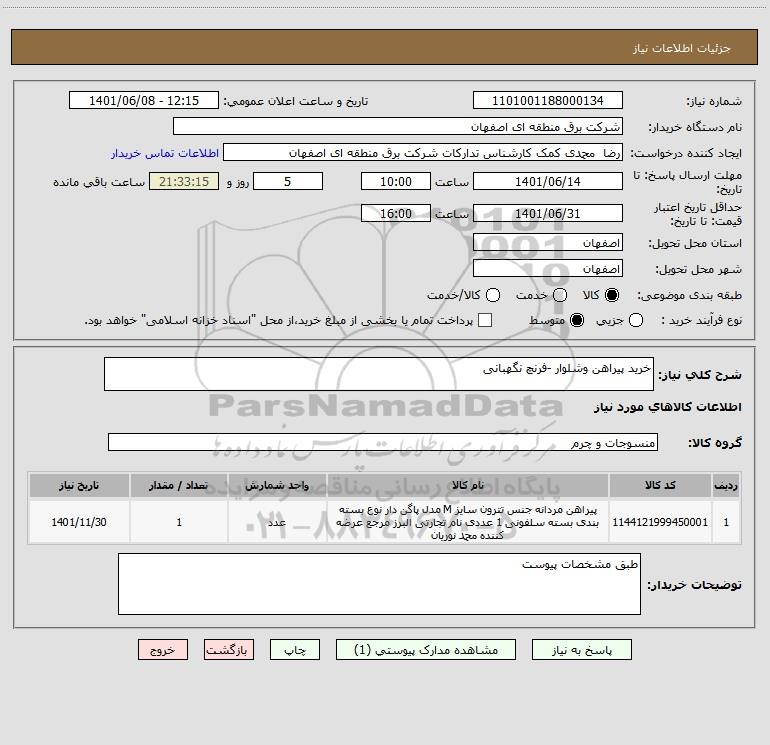Click the delivery province field اصفهان
Screen dimensions: 770x745
[548, 242]
